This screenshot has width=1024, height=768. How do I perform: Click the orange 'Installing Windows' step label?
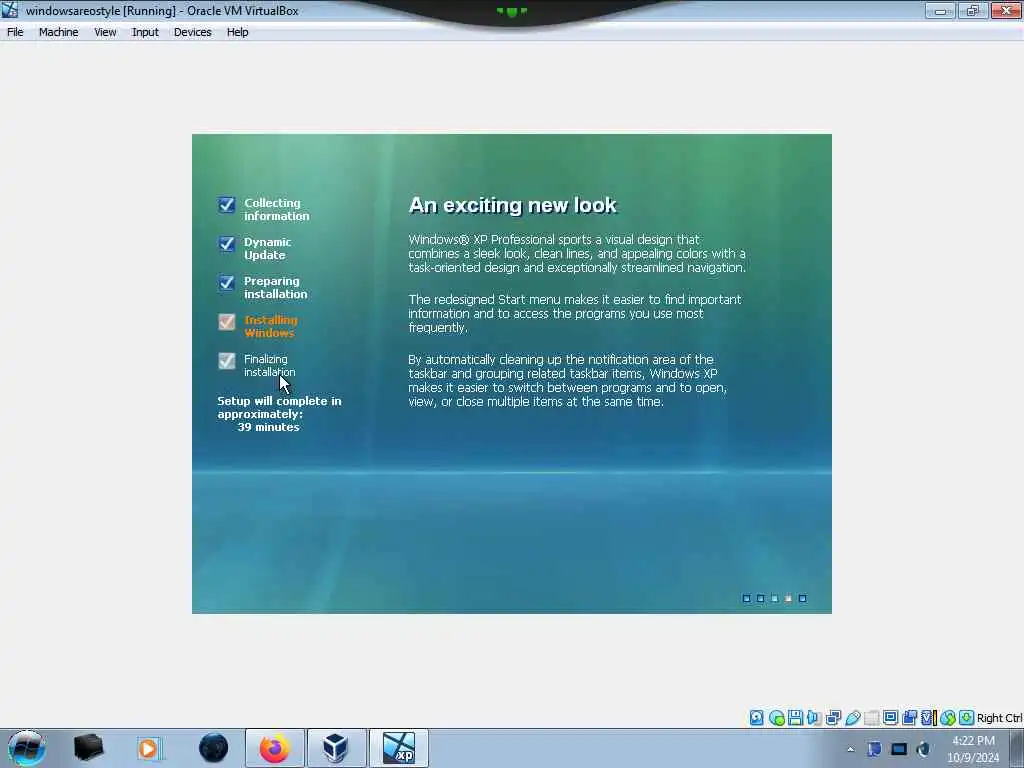click(x=270, y=327)
